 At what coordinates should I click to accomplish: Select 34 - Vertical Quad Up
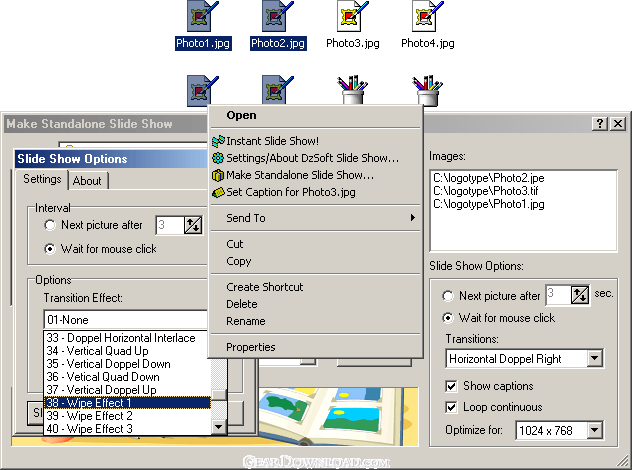click(x=127, y=351)
